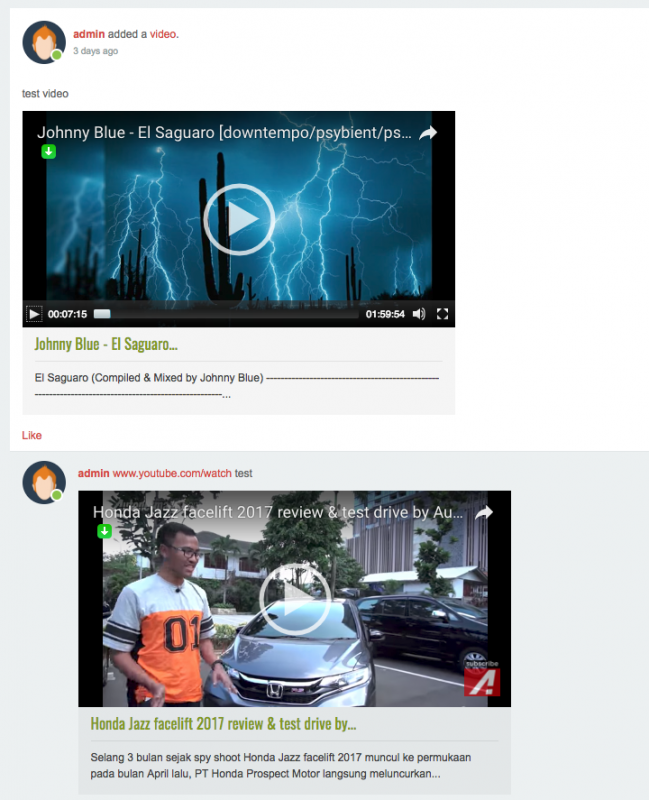The height and width of the screenshot is (800, 649).
Task: Mute the Johnny Blue video with the speaker icon
Action: 419,314
